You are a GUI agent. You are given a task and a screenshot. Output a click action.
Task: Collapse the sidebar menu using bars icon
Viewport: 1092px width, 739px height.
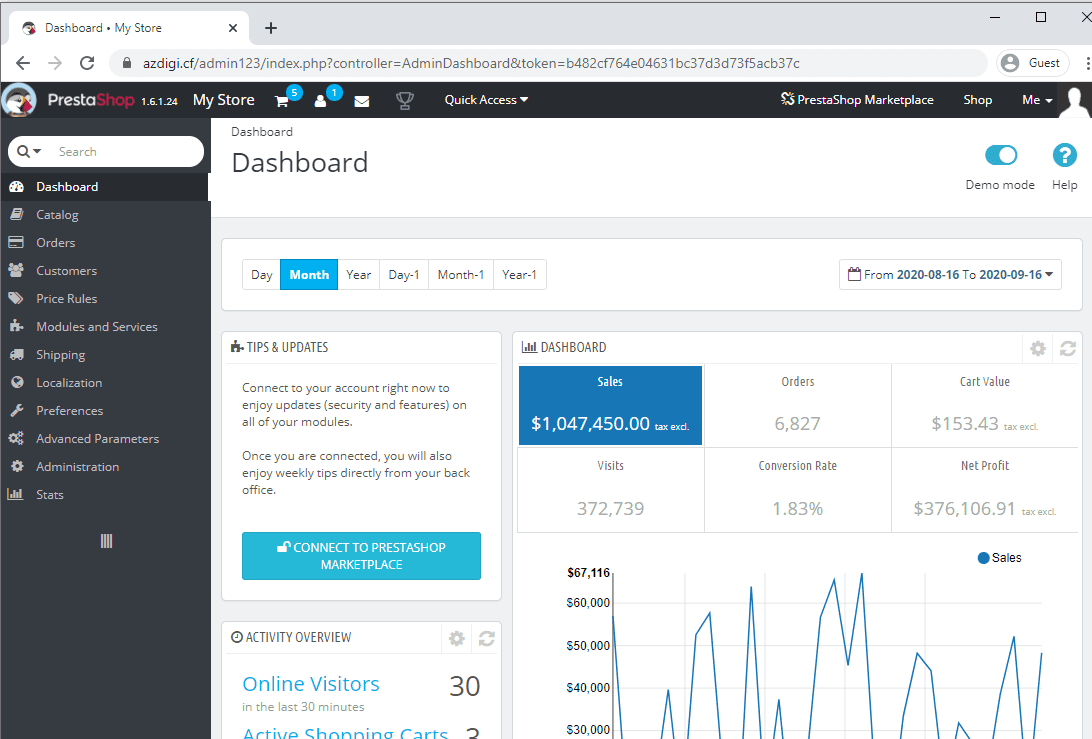click(x=106, y=541)
